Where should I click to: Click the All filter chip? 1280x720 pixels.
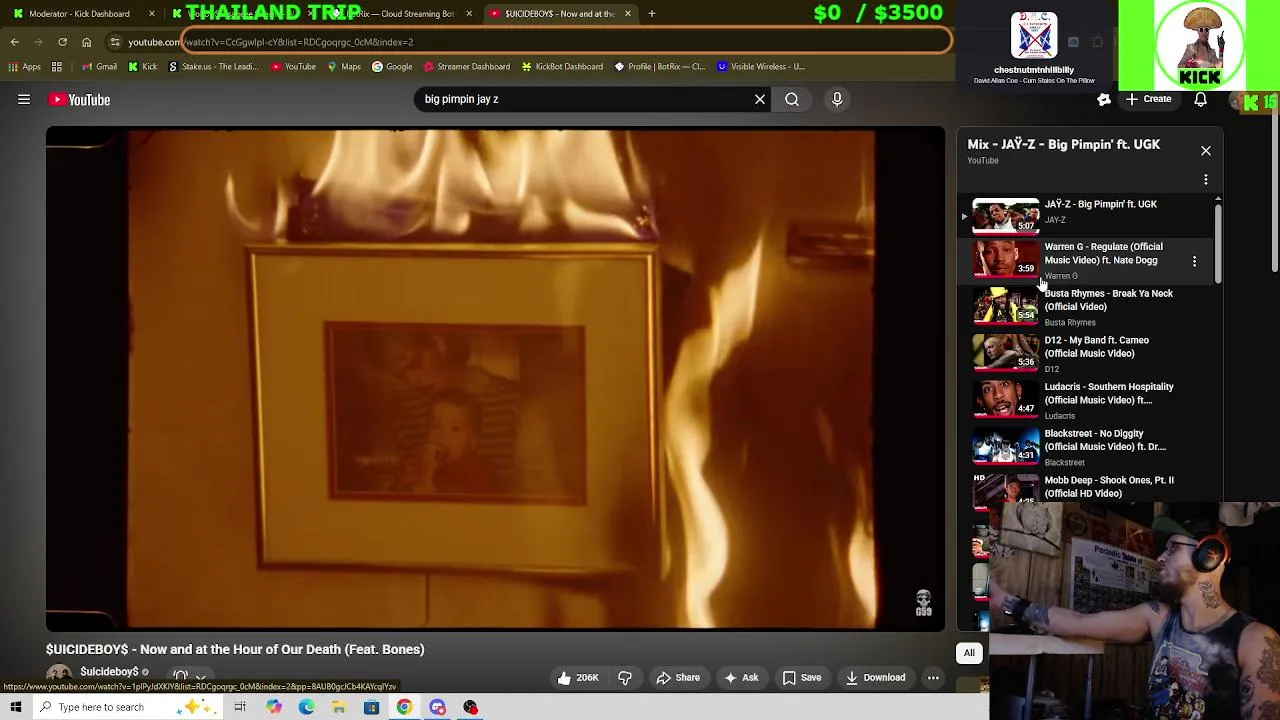tap(969, 653)
